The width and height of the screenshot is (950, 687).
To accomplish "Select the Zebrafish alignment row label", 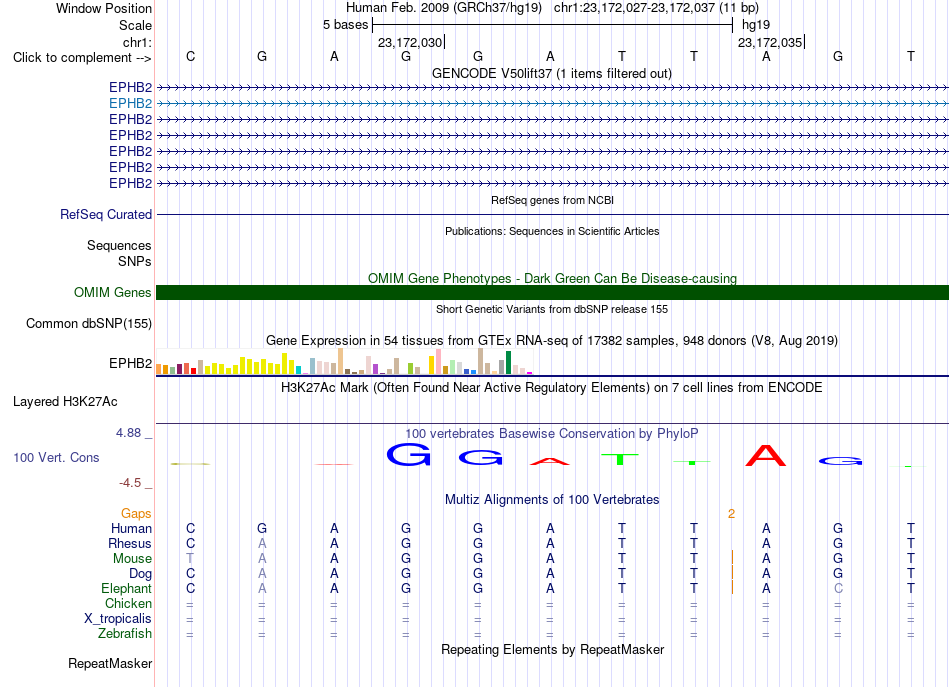I will coord(125,633).
